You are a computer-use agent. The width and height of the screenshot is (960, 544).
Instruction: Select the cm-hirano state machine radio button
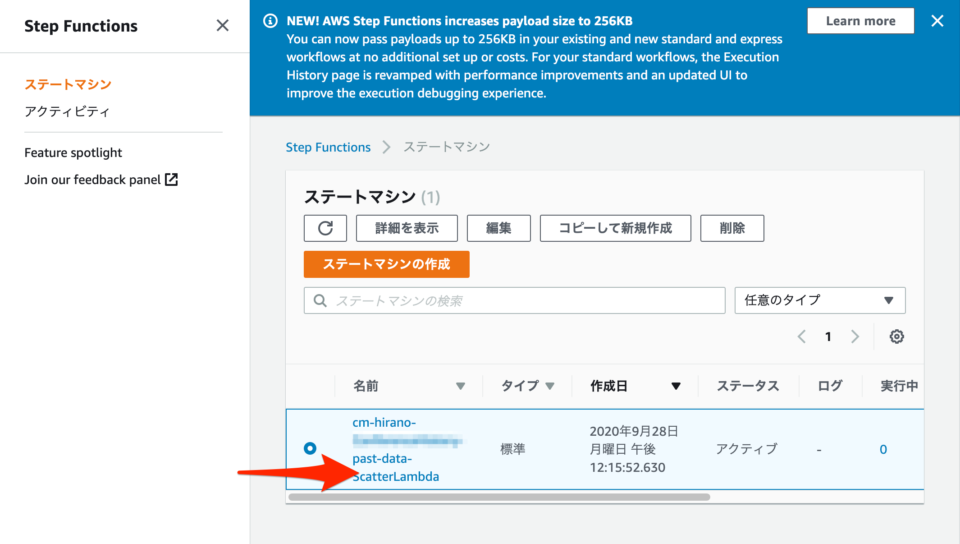tap(310, 449)
